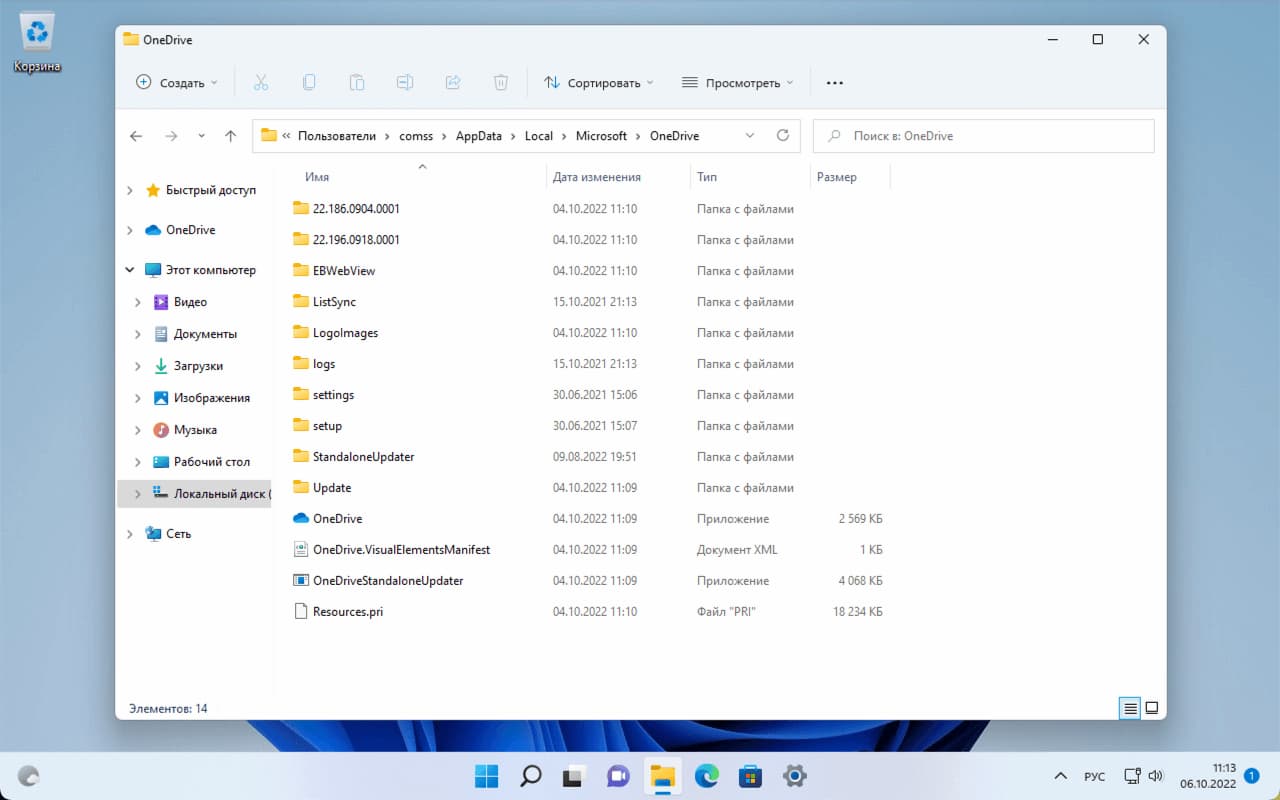Expand Быстрый доступ in navigation pane
Image resolution: width=1280 pixels, height=800 pixels.
click(x=130, y=190)
